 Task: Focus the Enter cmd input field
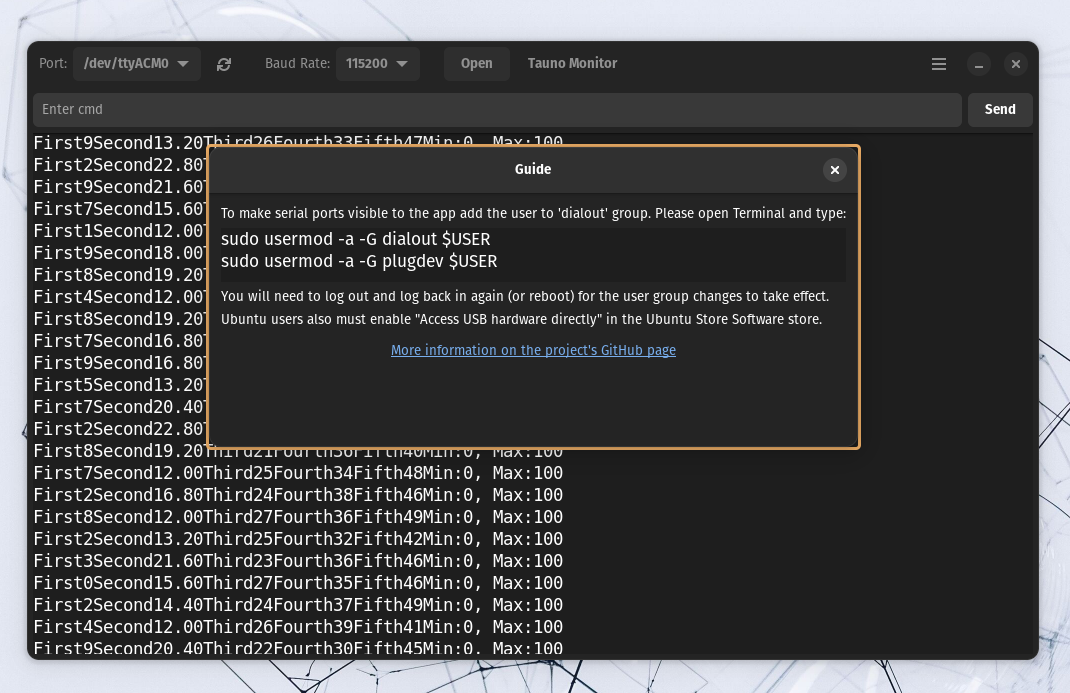[497, 110]
